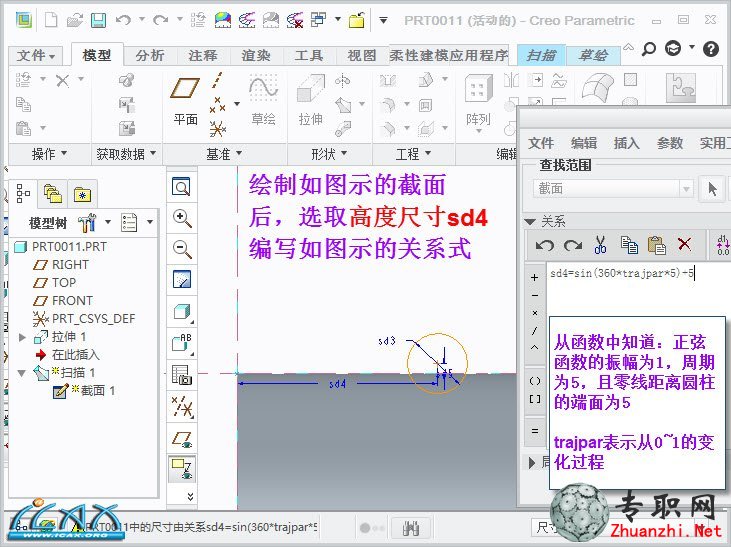The width and height of the screenshot is (731, 547).
Task: Open the 工具 Tools ribbon tab
Action: click(309, 55)
